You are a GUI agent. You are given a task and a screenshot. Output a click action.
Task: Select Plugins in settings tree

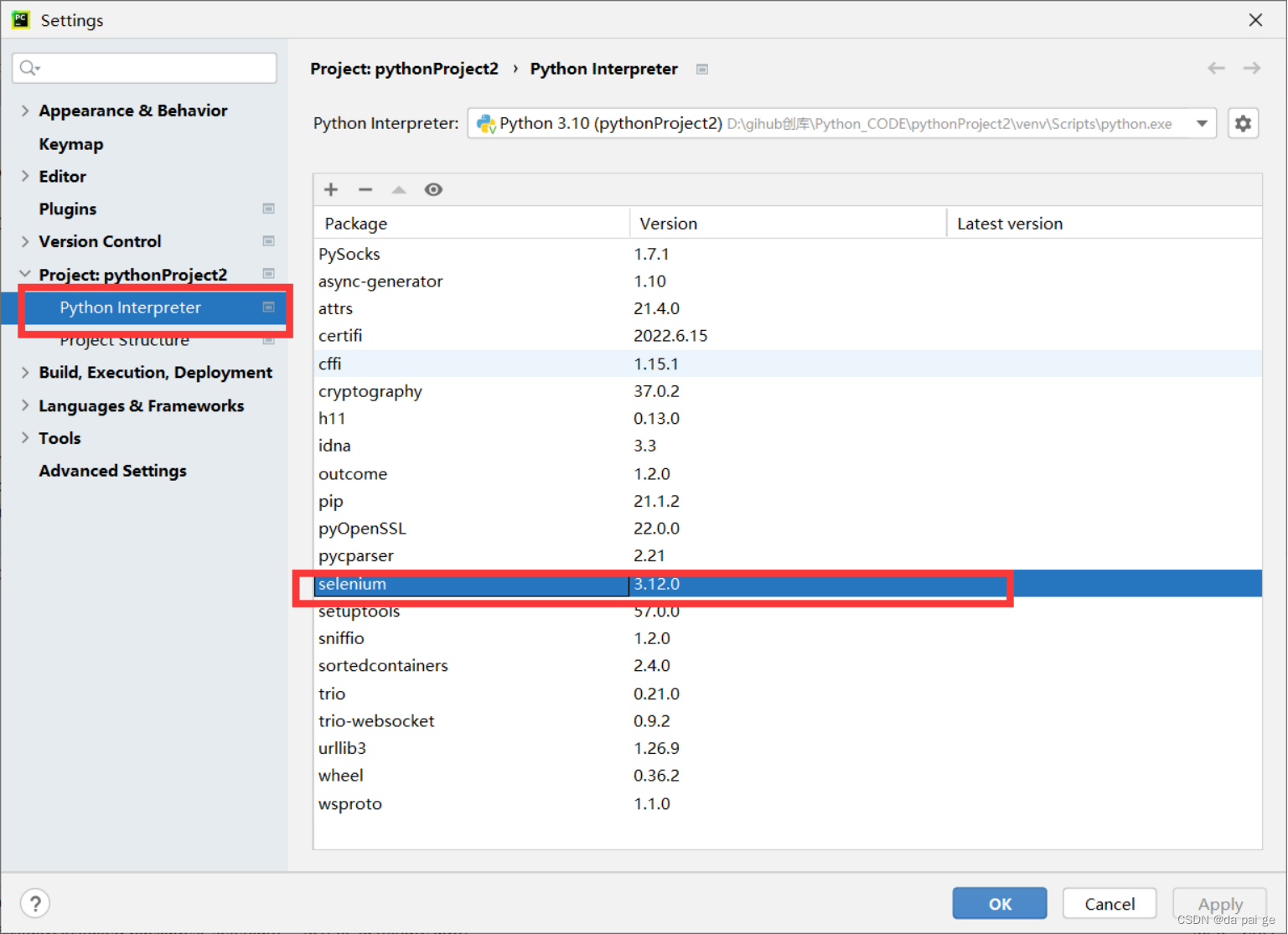[68, 209]
